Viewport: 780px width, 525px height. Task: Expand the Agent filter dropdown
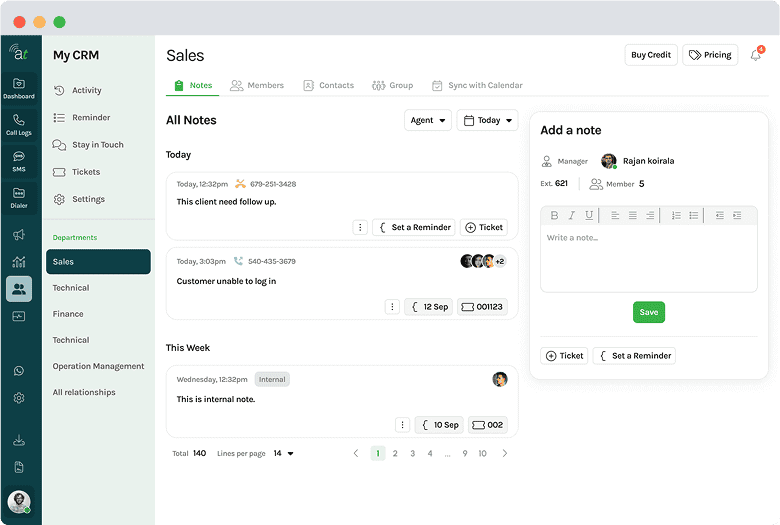[x=428, y=120]
